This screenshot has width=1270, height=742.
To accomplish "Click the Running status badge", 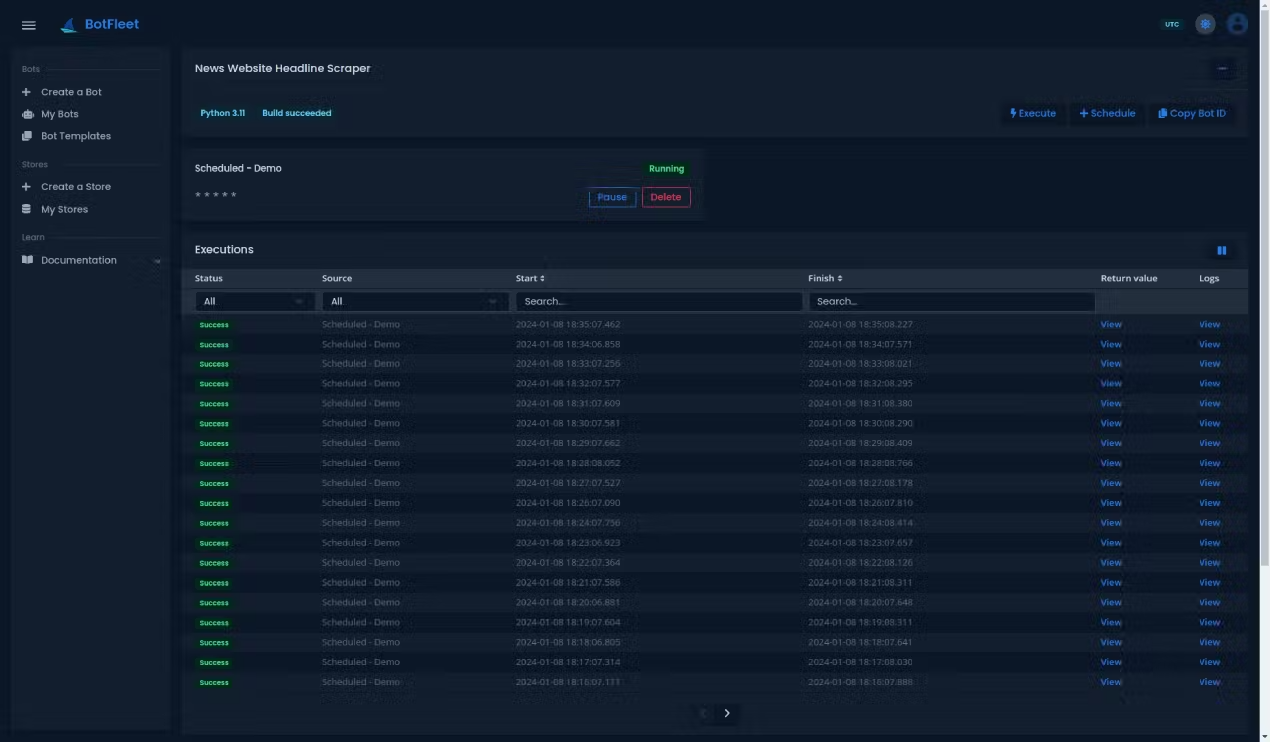I will coord(667,169).
